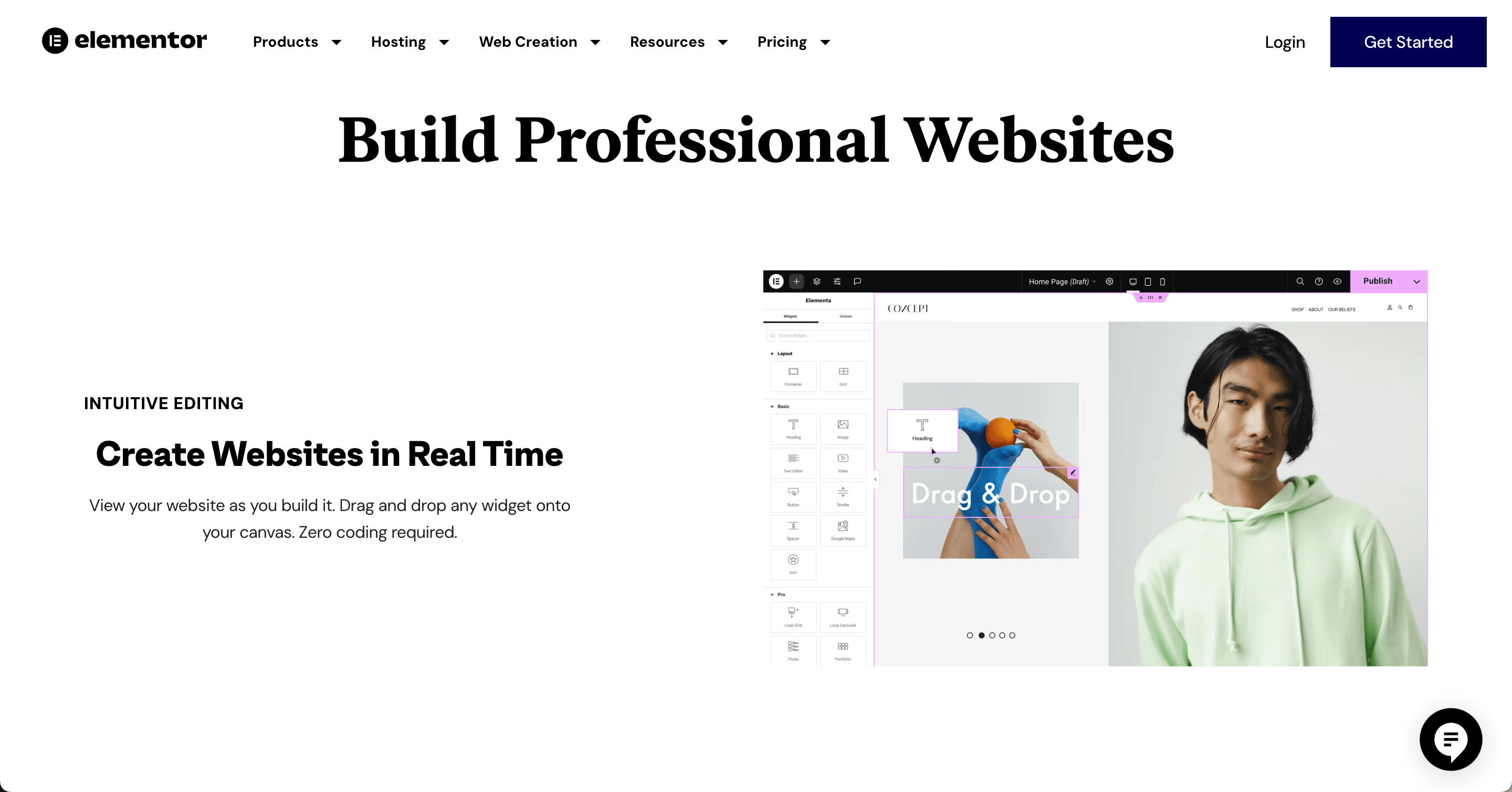This screenshot has height=792, width=1512.
Task: Click the Text Editor widget icon
Action: click(x=793, y=462)
